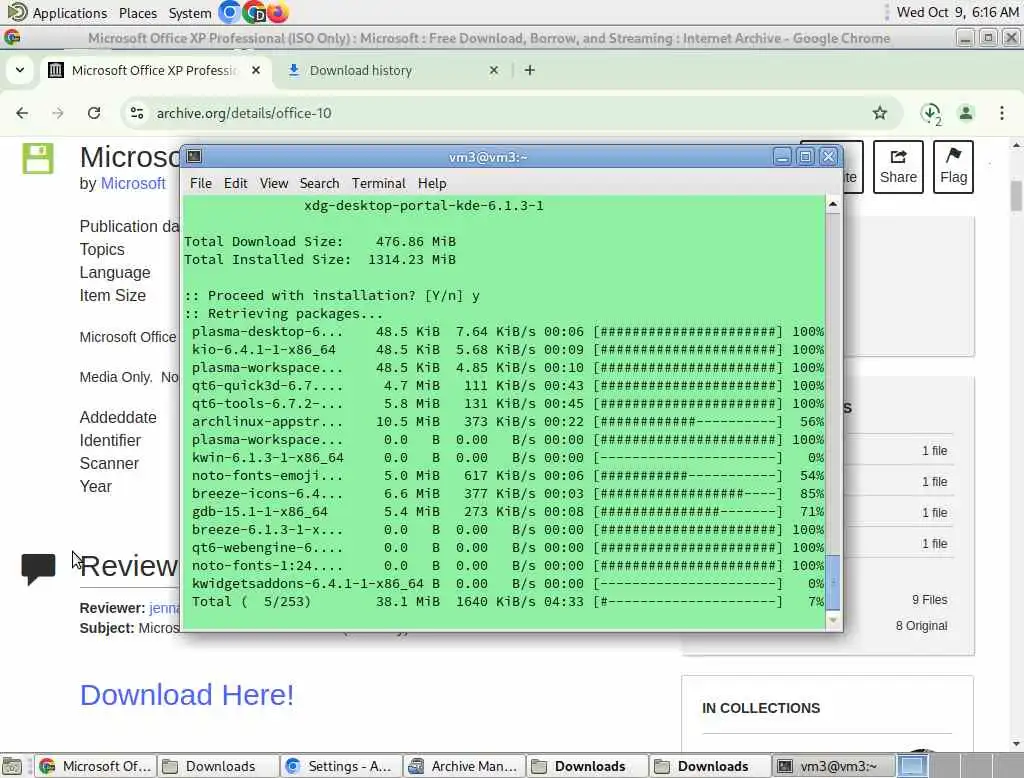Open the terminal View menu
This screenshot has height=778, width=1024.
click(274, 184)
